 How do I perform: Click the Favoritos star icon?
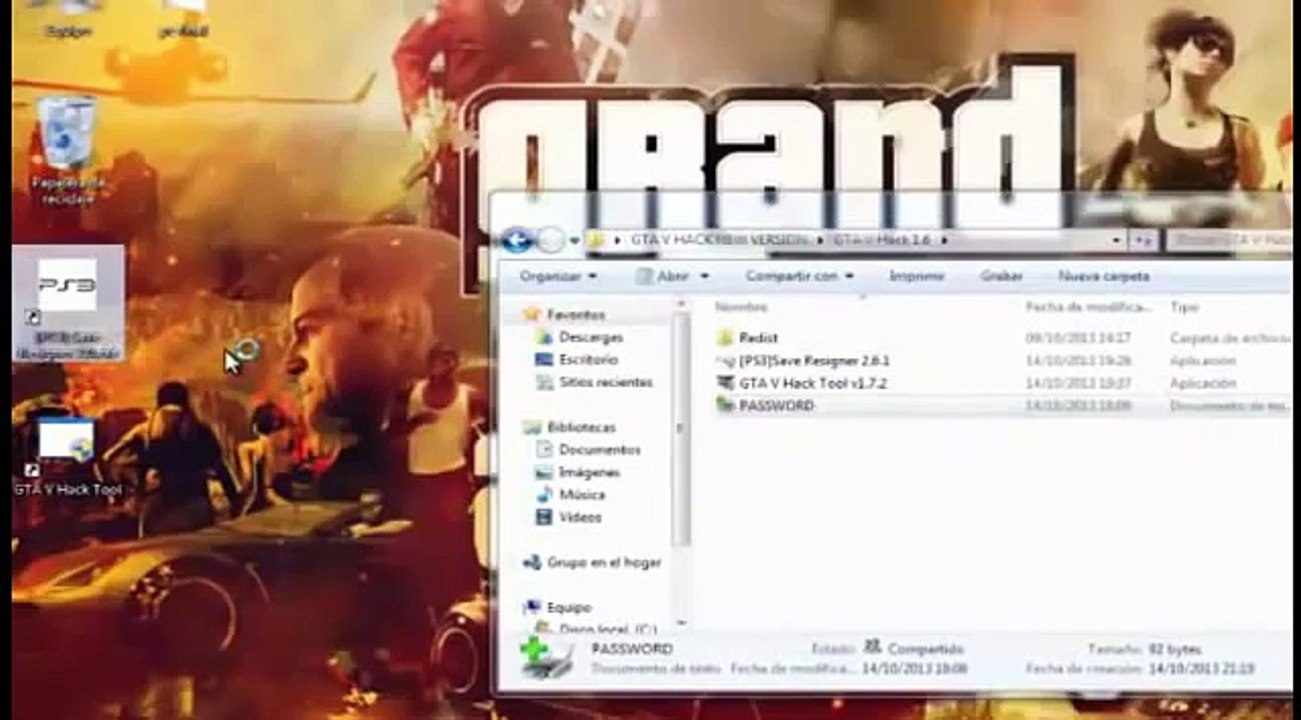coord(532,314)
